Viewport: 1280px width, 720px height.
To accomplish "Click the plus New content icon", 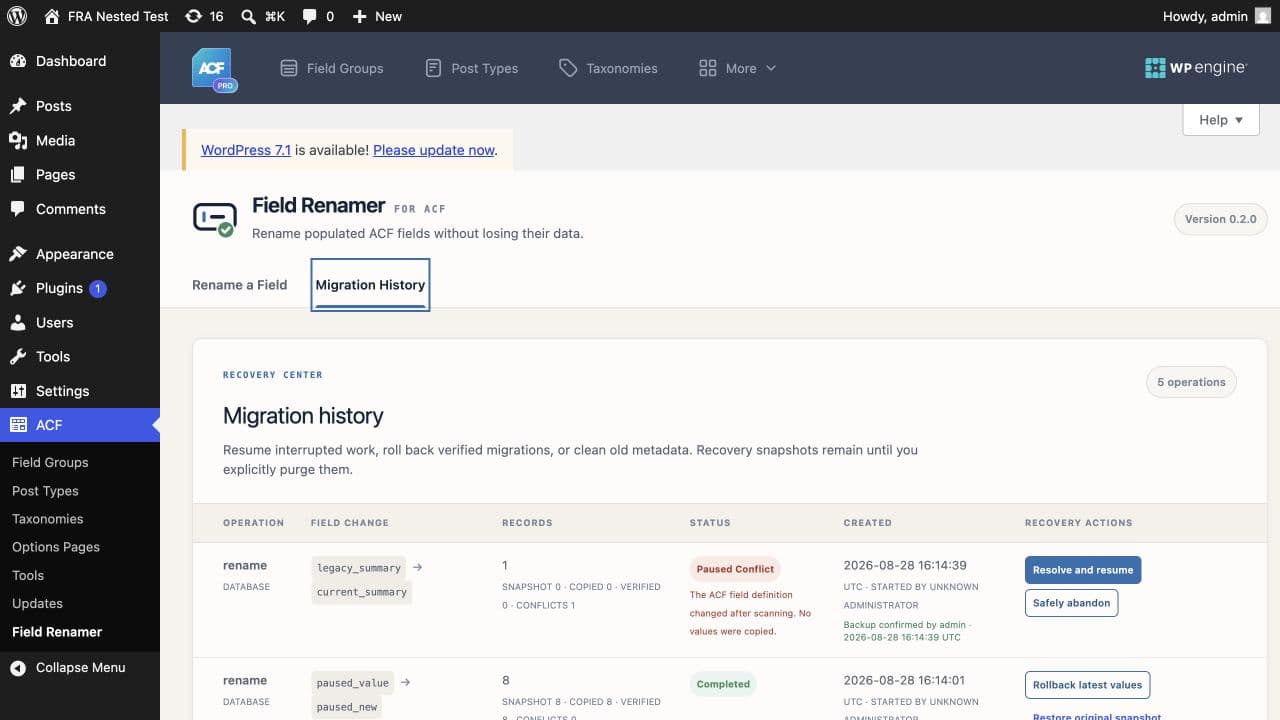I will pyautogui.click(x=360, y=16).
